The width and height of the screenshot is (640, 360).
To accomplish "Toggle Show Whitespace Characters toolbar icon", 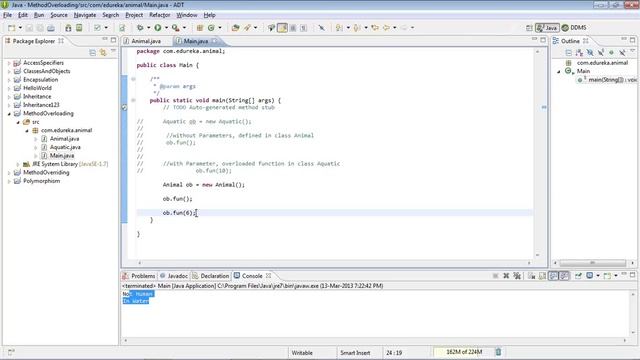I will pyautogui.click(x=303, y=28).
